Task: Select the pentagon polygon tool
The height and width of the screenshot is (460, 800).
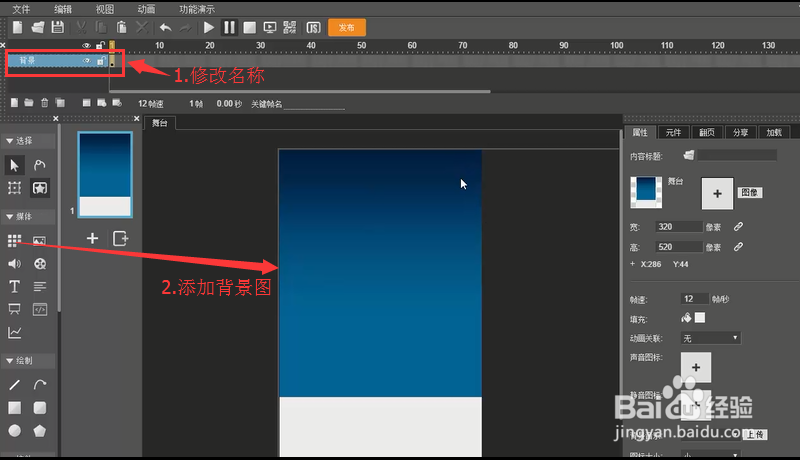Action: point(40,431)
